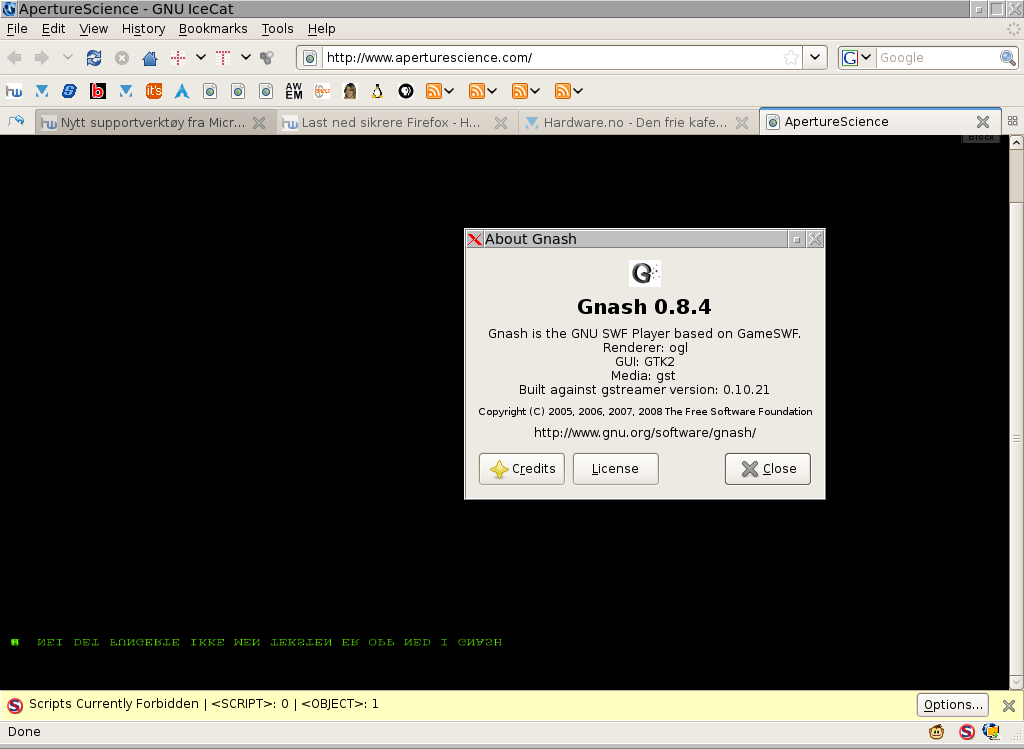Open License in About Gnash dialog

click(616, 469)
